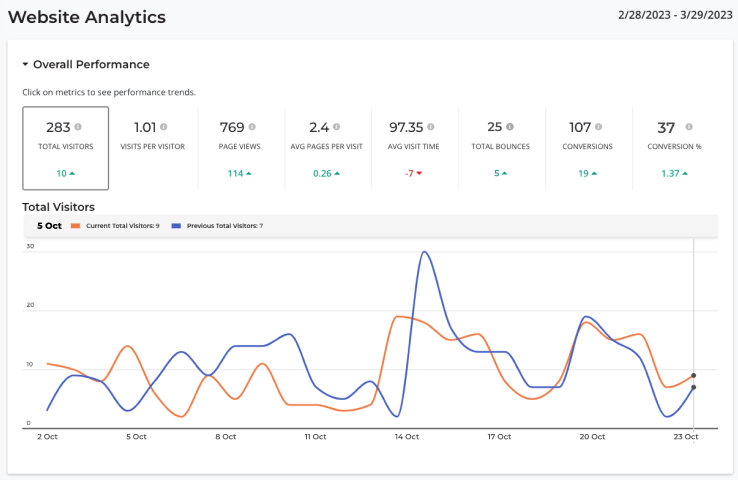Select the Avg Pages Per Visit metric
The image size is (738, 480).
click(x=326, y=148)
